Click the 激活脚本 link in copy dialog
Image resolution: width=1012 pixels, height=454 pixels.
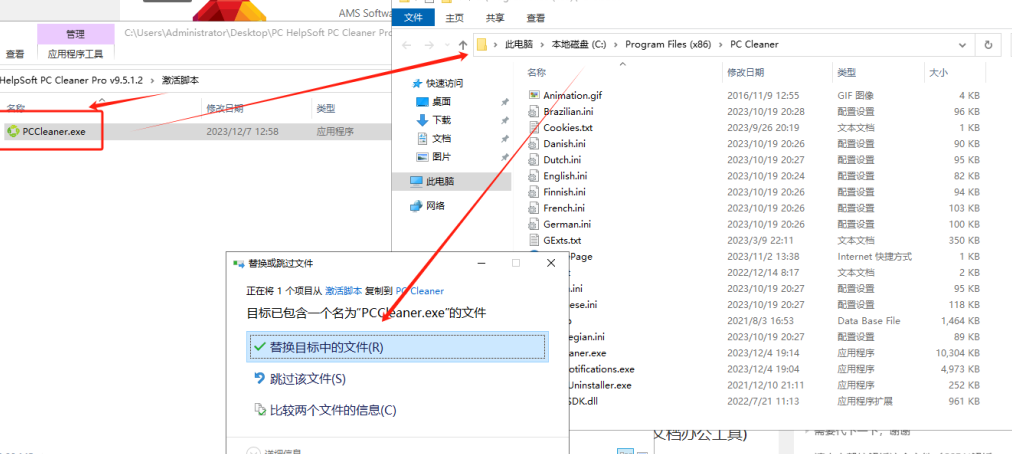click(x=342, y=291)
